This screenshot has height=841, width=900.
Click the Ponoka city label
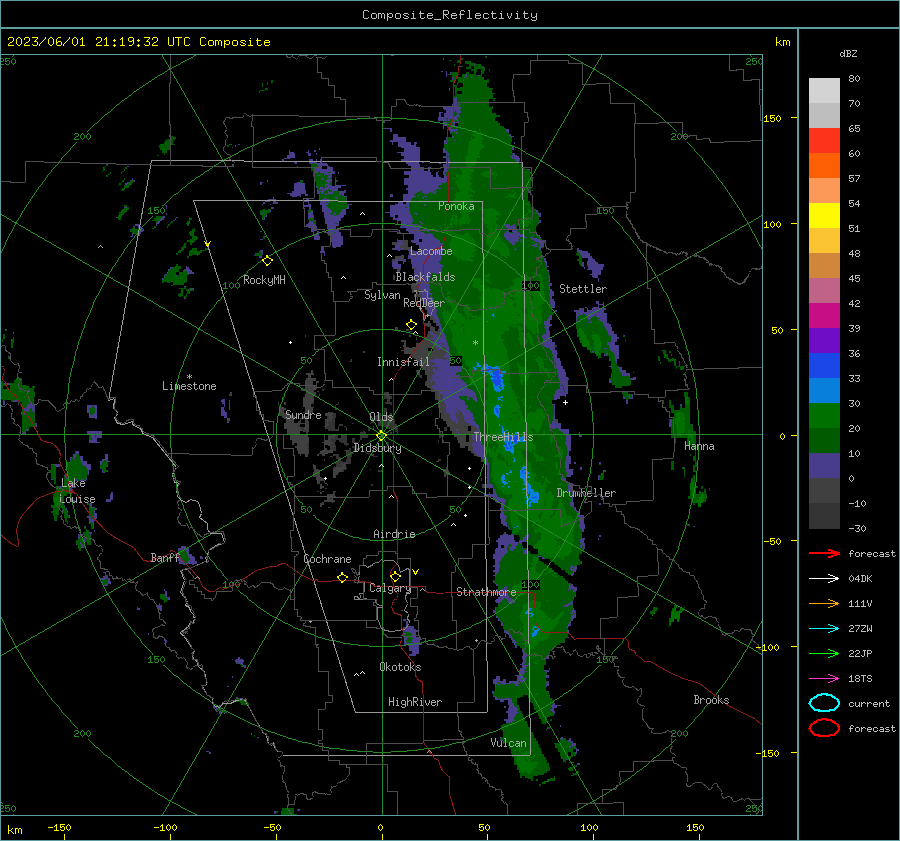(x=456, y=206)
